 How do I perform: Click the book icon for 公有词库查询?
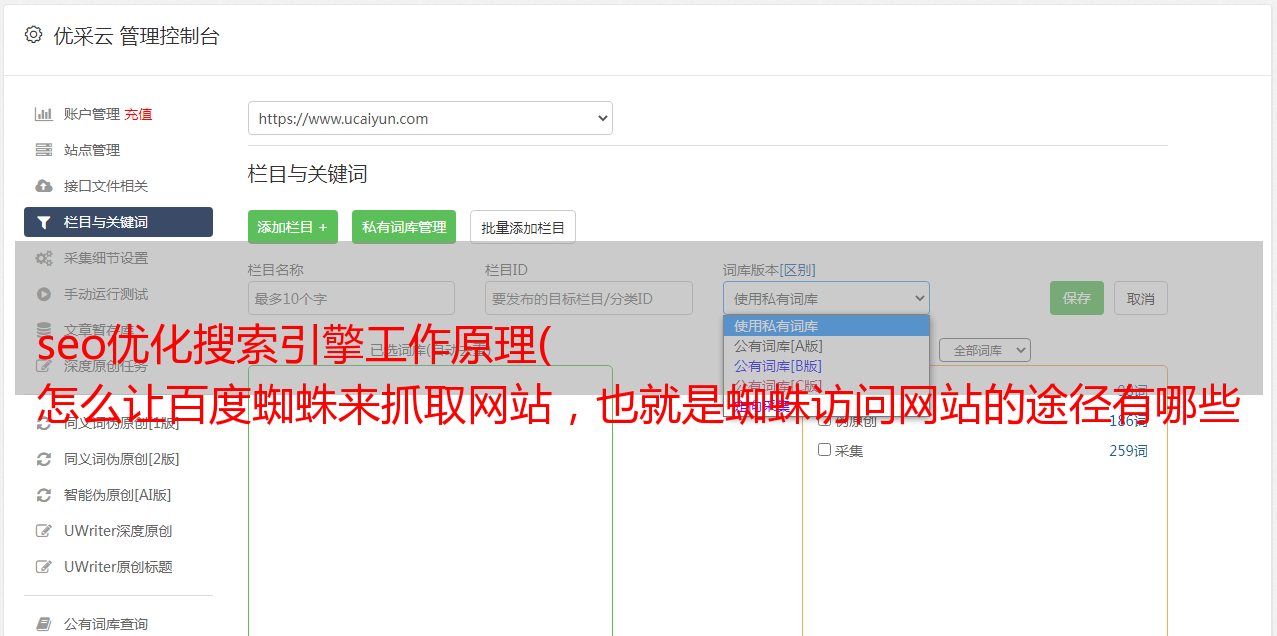pos(44,624)
